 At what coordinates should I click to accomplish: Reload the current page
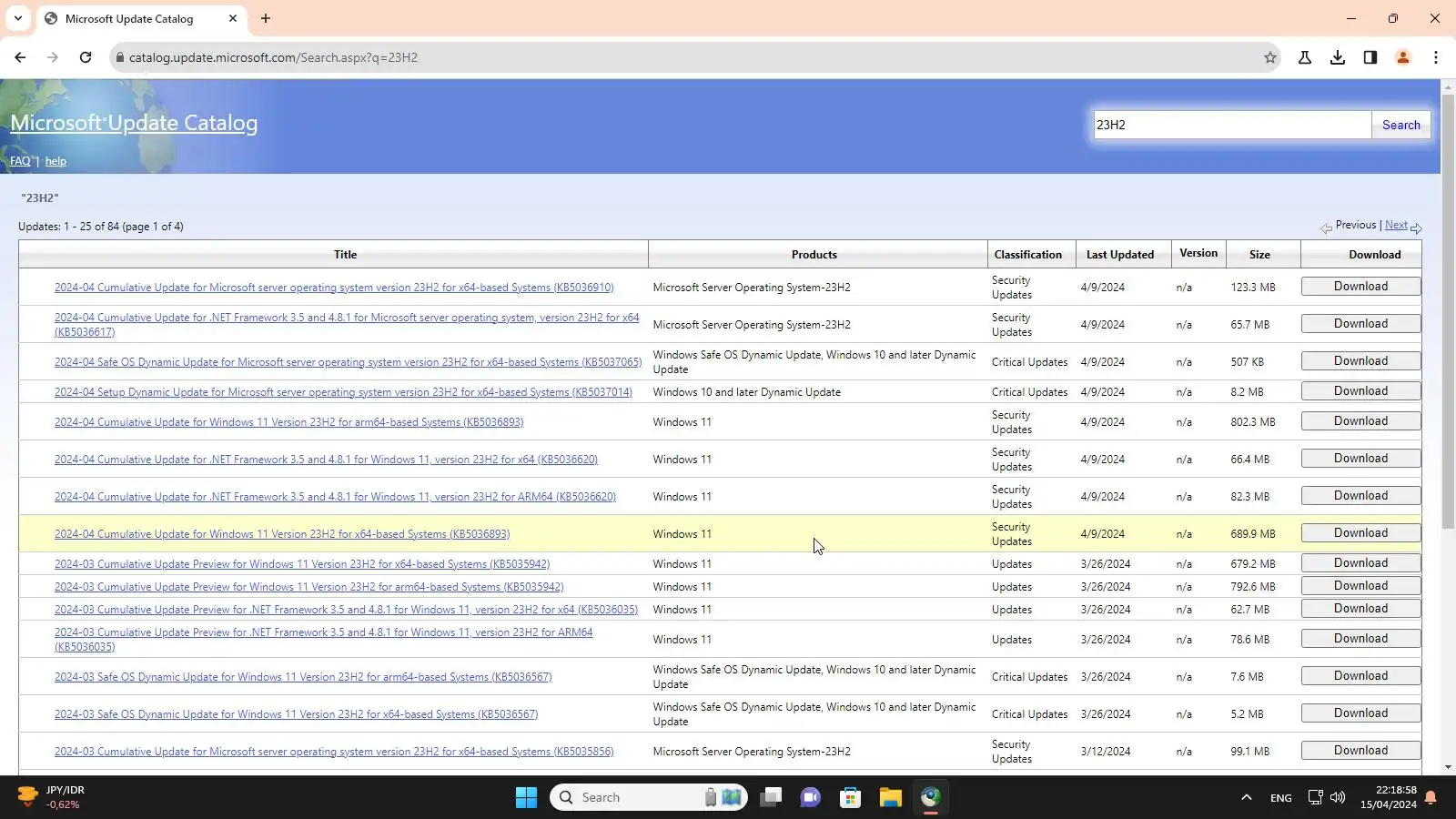(86, 57)
